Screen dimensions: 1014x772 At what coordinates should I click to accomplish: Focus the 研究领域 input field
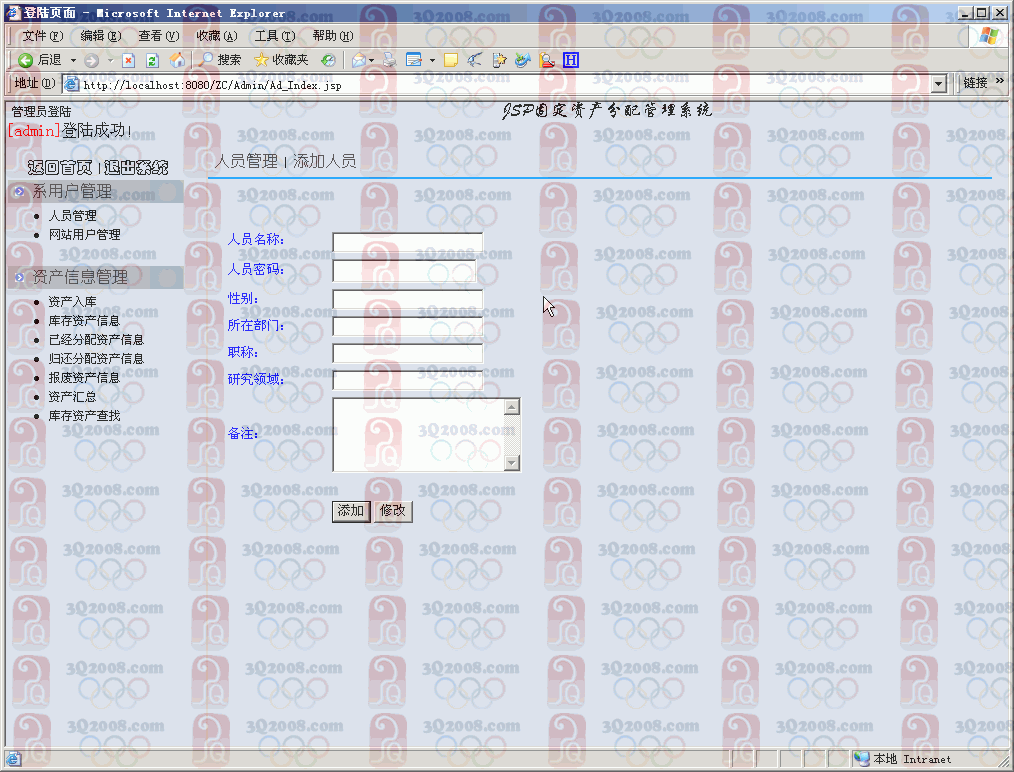(x=407, y=381)
